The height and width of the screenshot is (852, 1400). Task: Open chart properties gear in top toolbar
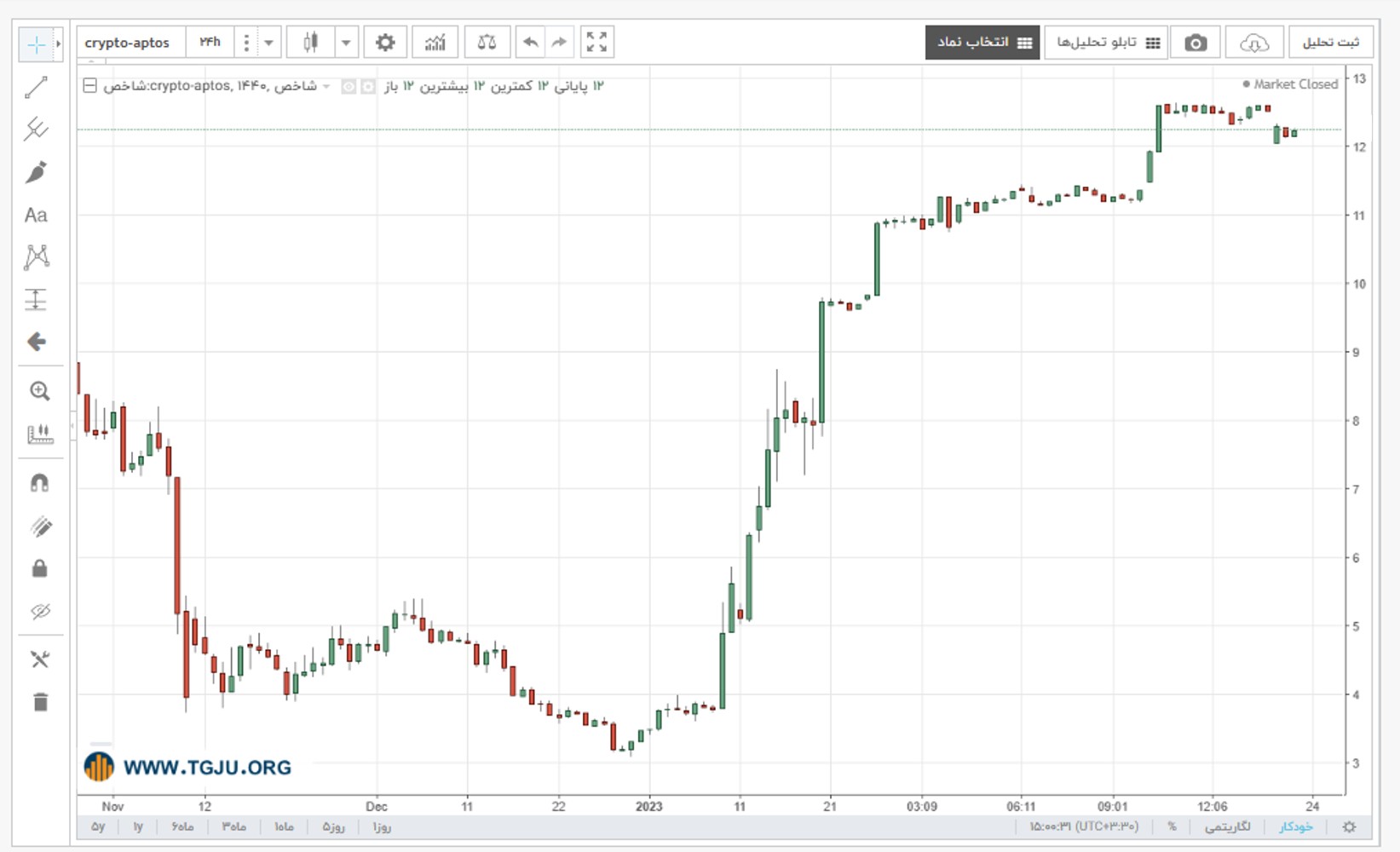coord(385,42)
